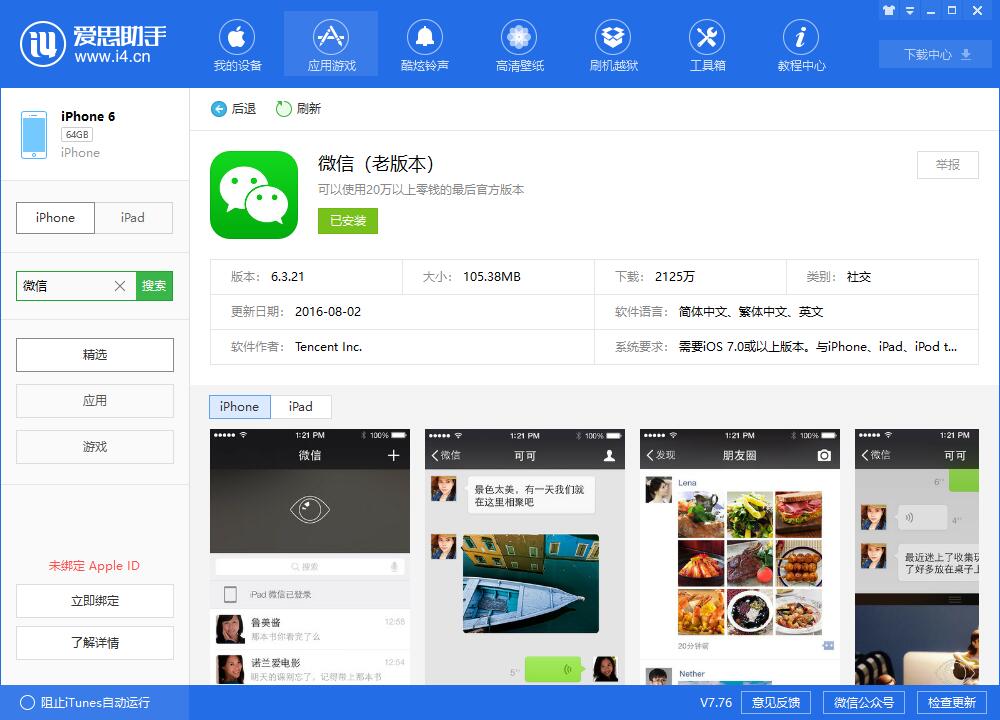Open the titlebar dropdown arrow menu
Image resolution: width=1000 pixels, height=720 pixels.
pyautogui.click(x=909, y=9)
